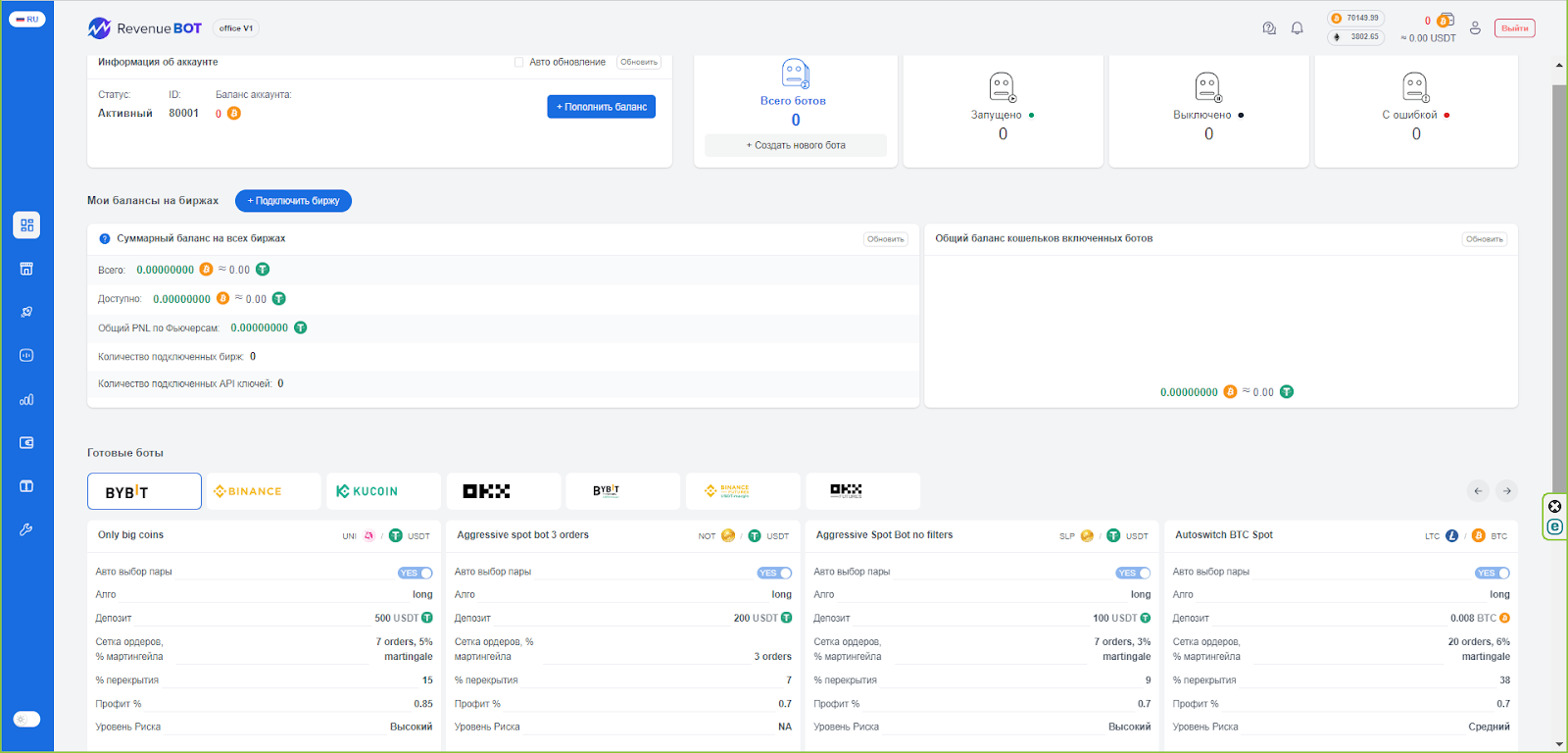Click the user profile icon
This screenshot has width=1568, height=753.
(1475, 28)
